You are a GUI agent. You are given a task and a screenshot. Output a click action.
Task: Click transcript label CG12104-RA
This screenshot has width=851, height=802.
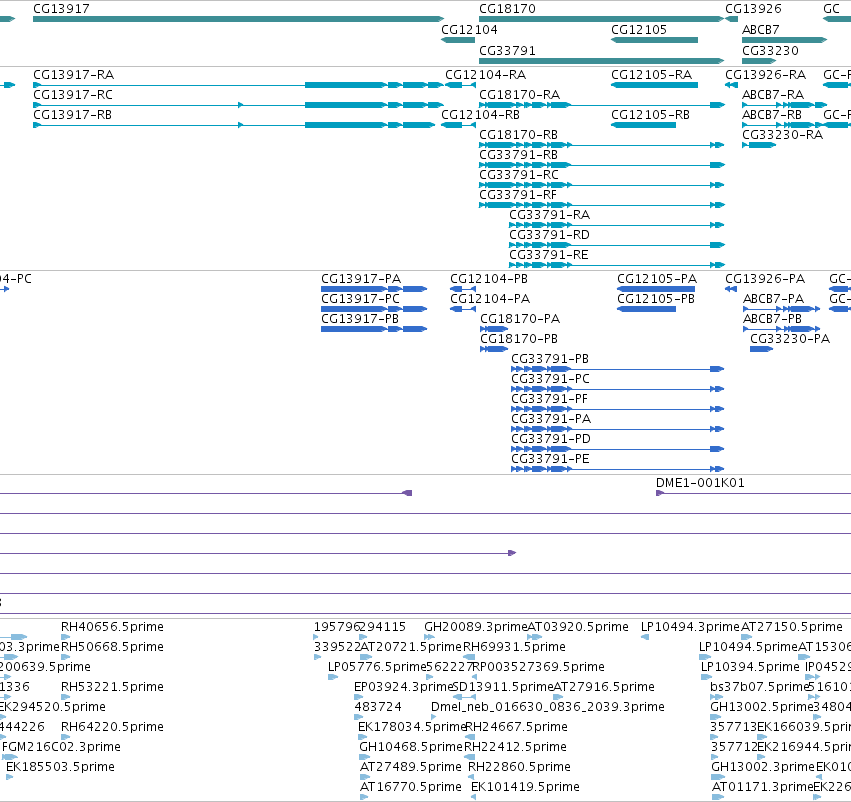pyautogui.click(x=486, y=75)
